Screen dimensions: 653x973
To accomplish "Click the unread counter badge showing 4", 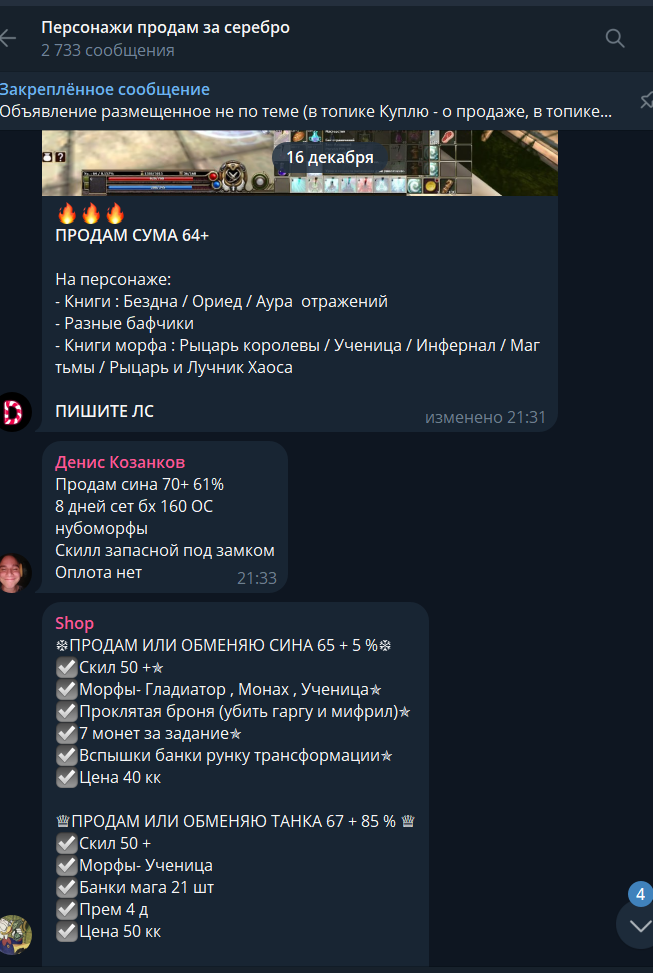I will [x=640, y=895].
